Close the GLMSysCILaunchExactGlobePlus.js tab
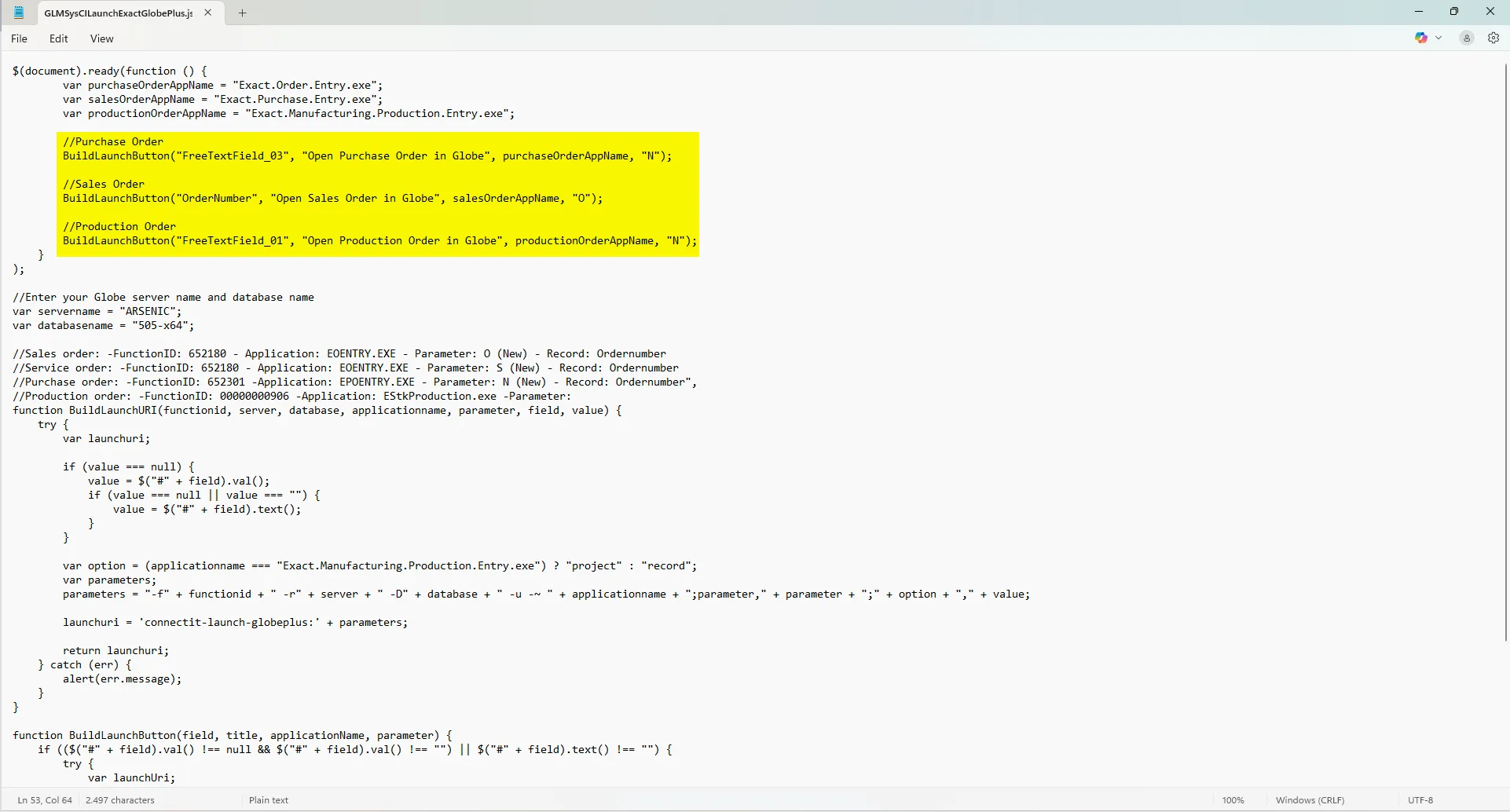 (208, 13)
